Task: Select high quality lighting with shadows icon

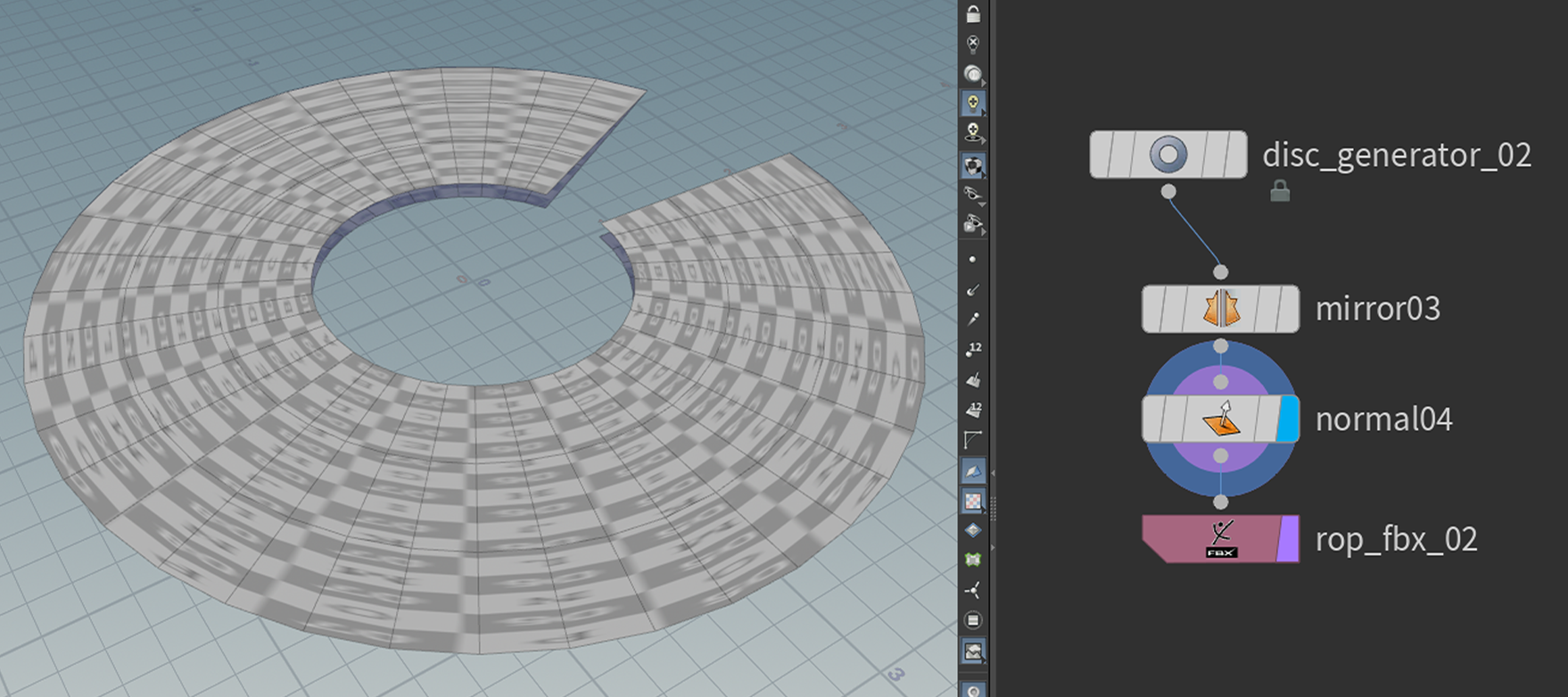Action: pos(973,134)
